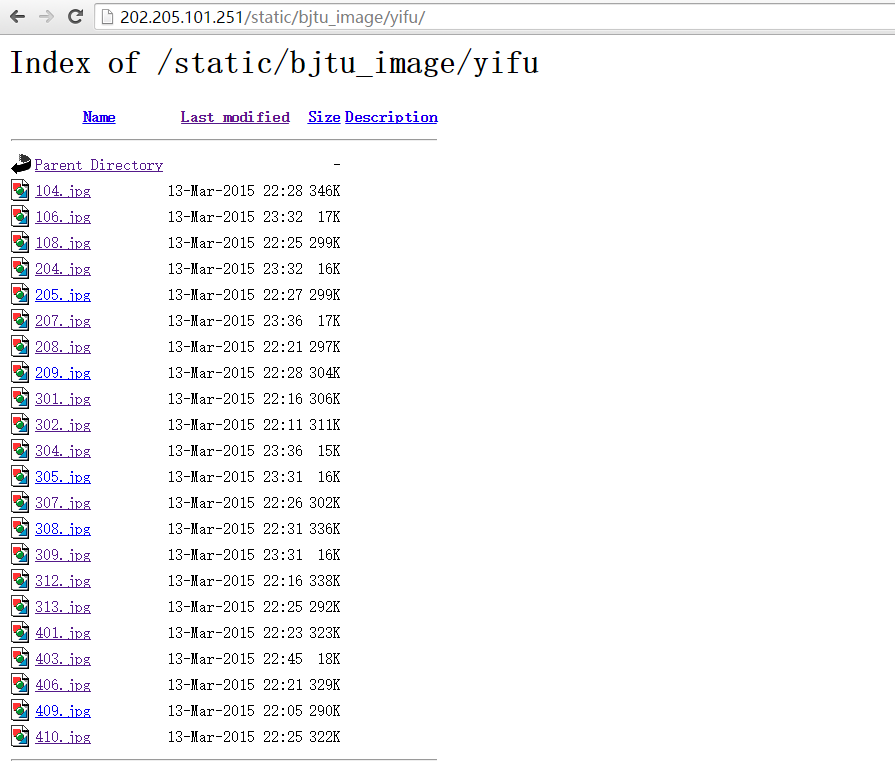
Task: Click the image icon beside 307.jpg
Action: pyautogui.click(x=20, y=502)
